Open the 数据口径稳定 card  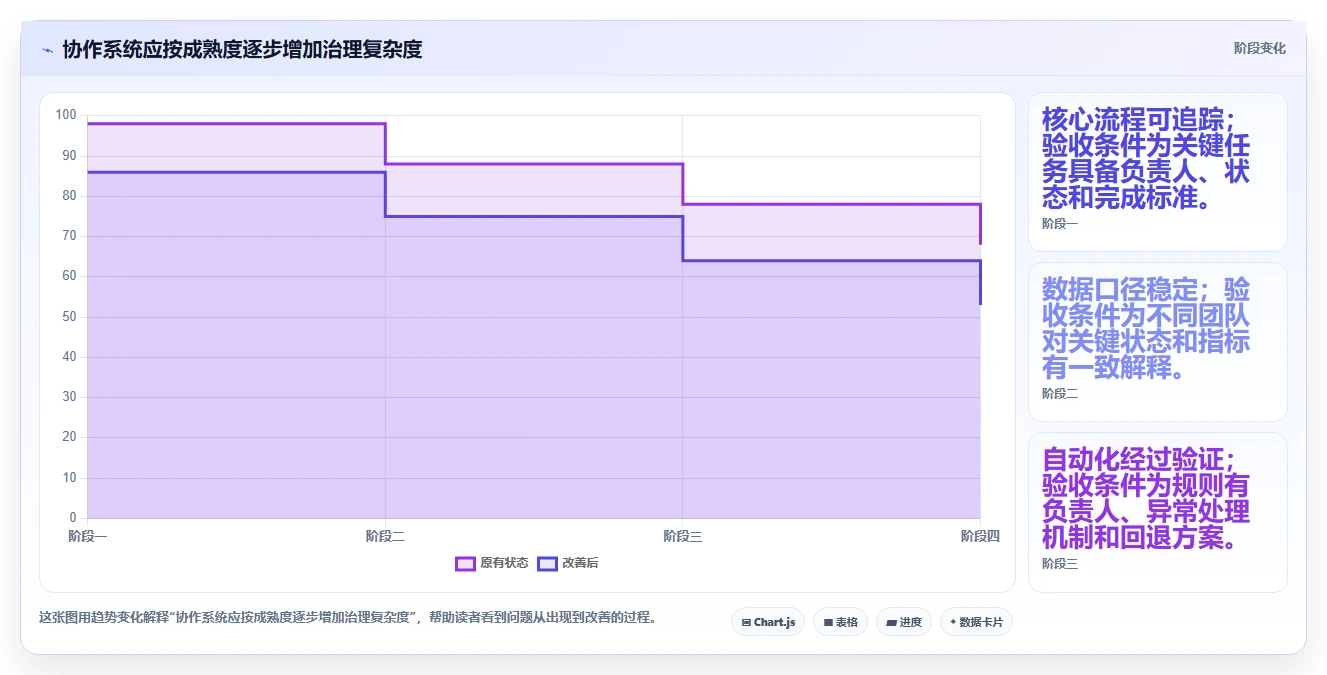click(1157, 342)
